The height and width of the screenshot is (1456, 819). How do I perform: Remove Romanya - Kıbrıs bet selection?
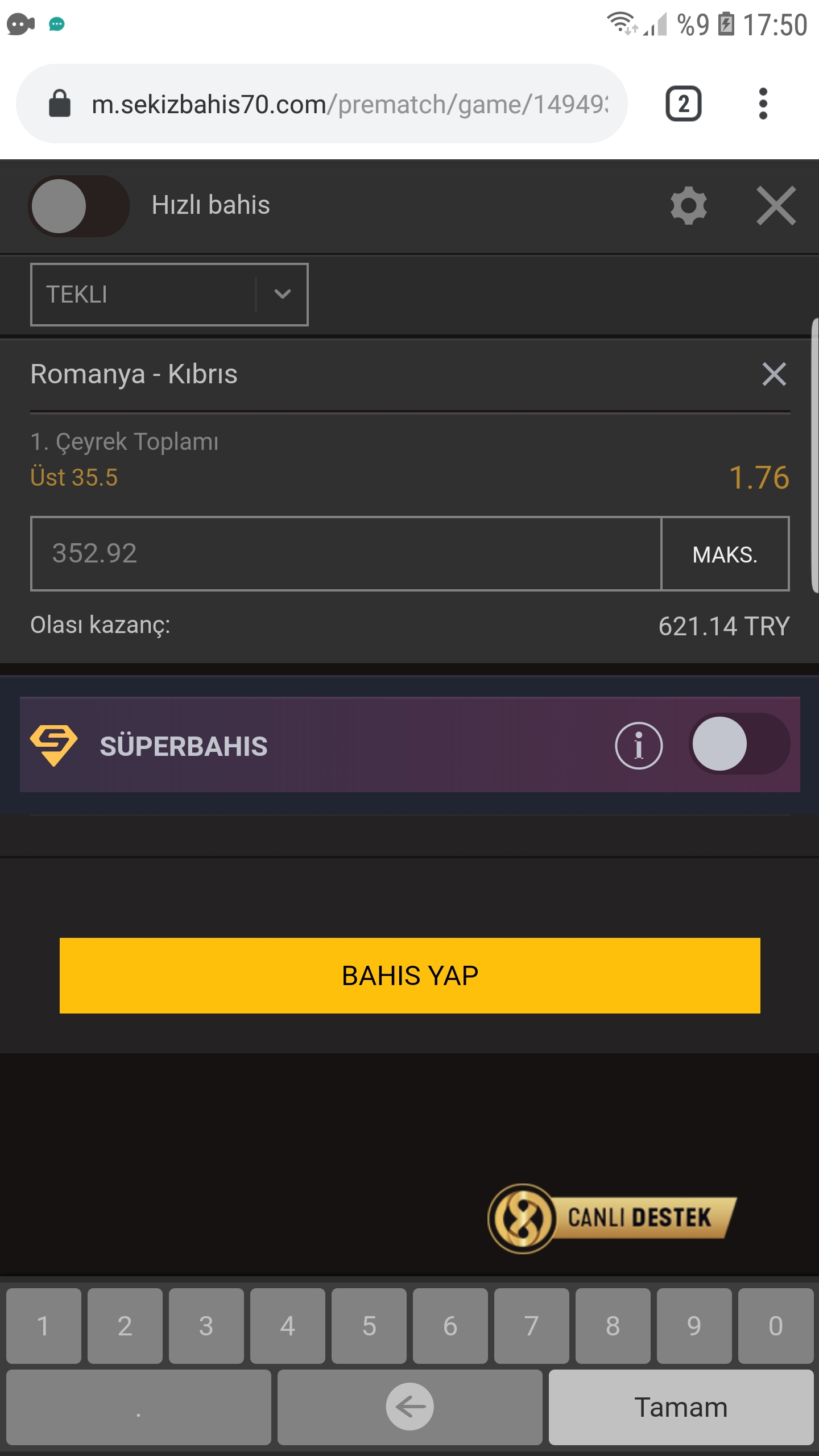(x=774, y=374)
